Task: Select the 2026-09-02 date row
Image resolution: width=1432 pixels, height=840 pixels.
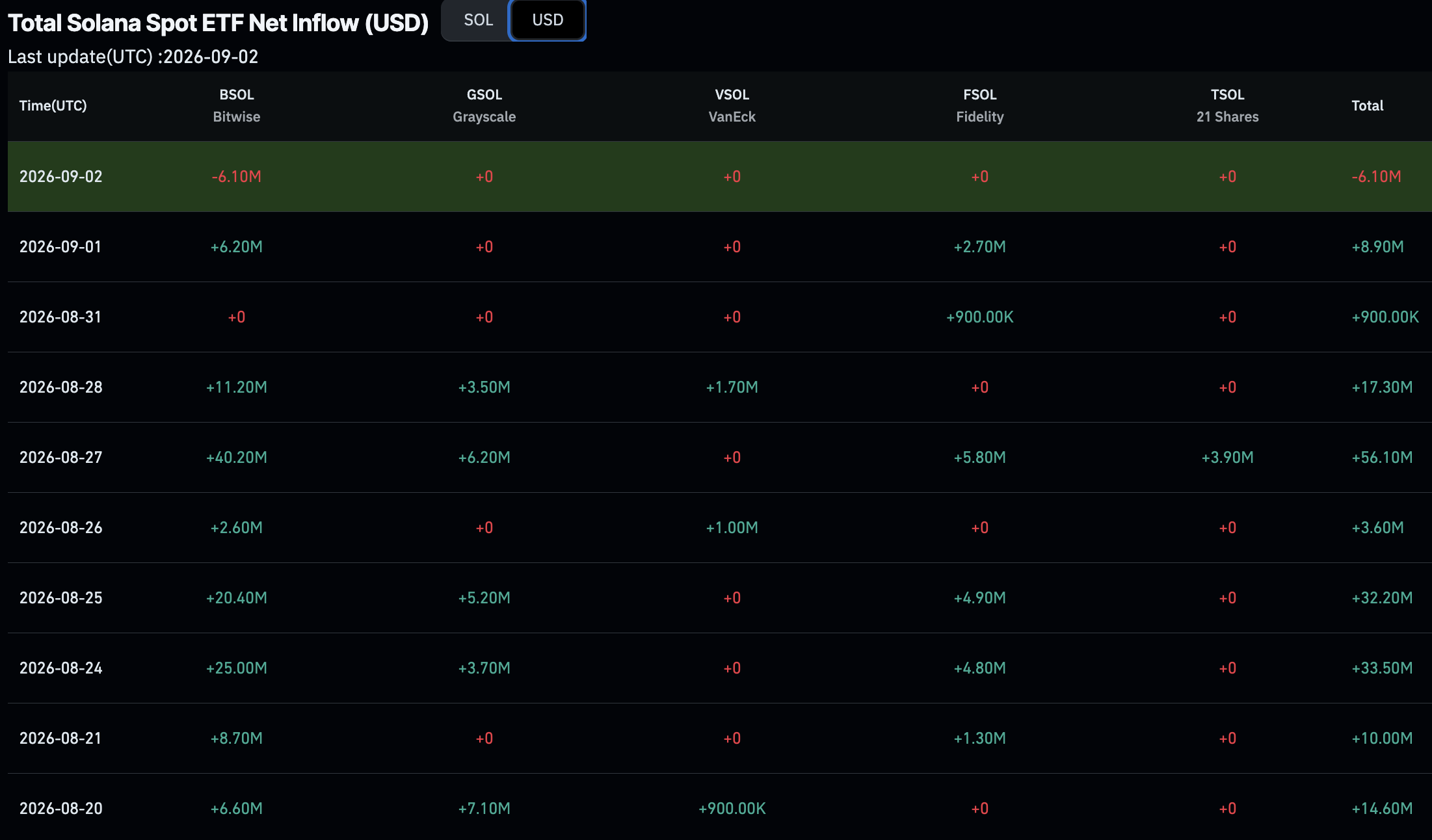Action: (x=720, y=176)
